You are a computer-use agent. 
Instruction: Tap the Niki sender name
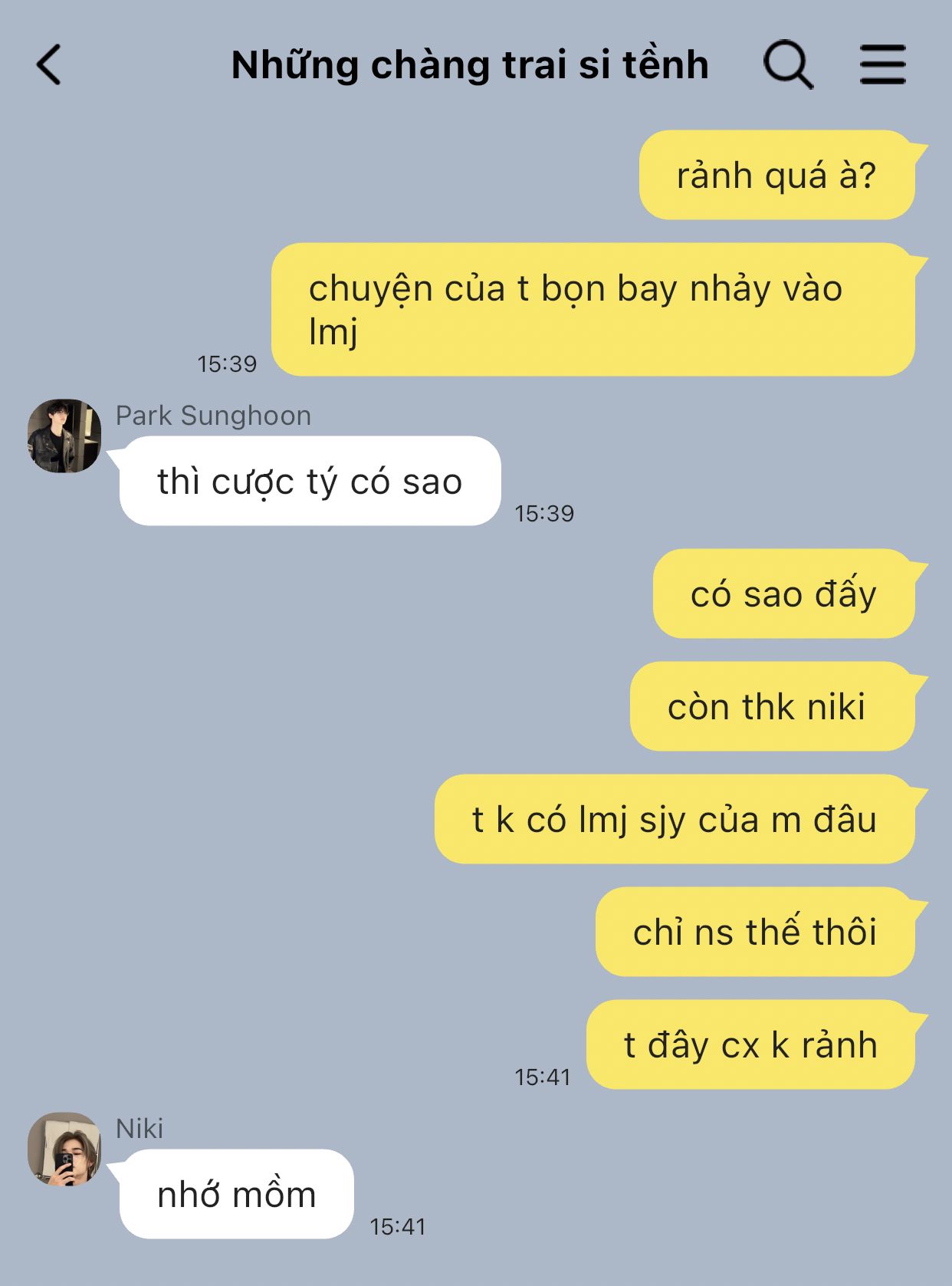(140, 1129)
